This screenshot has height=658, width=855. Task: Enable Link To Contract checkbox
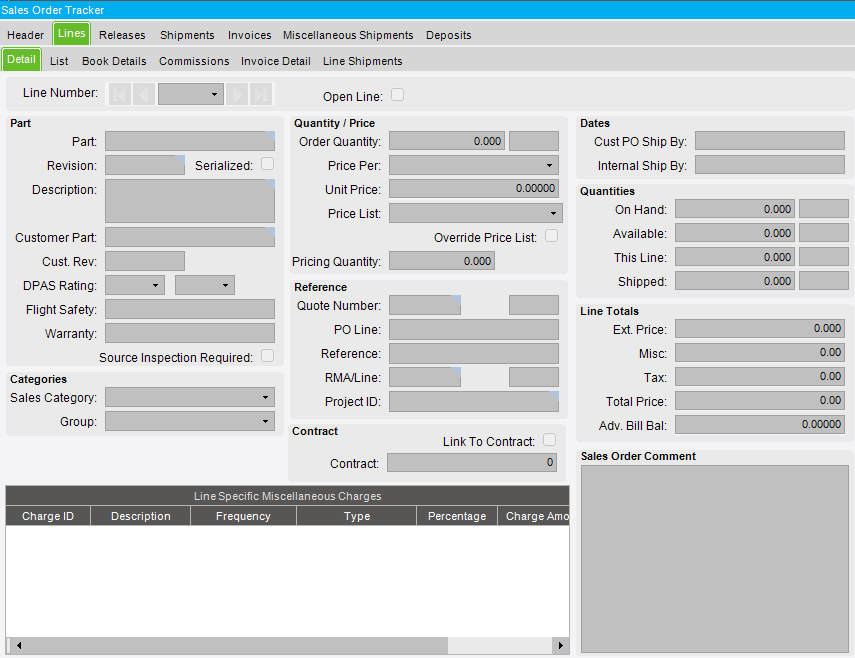(549, 440)
